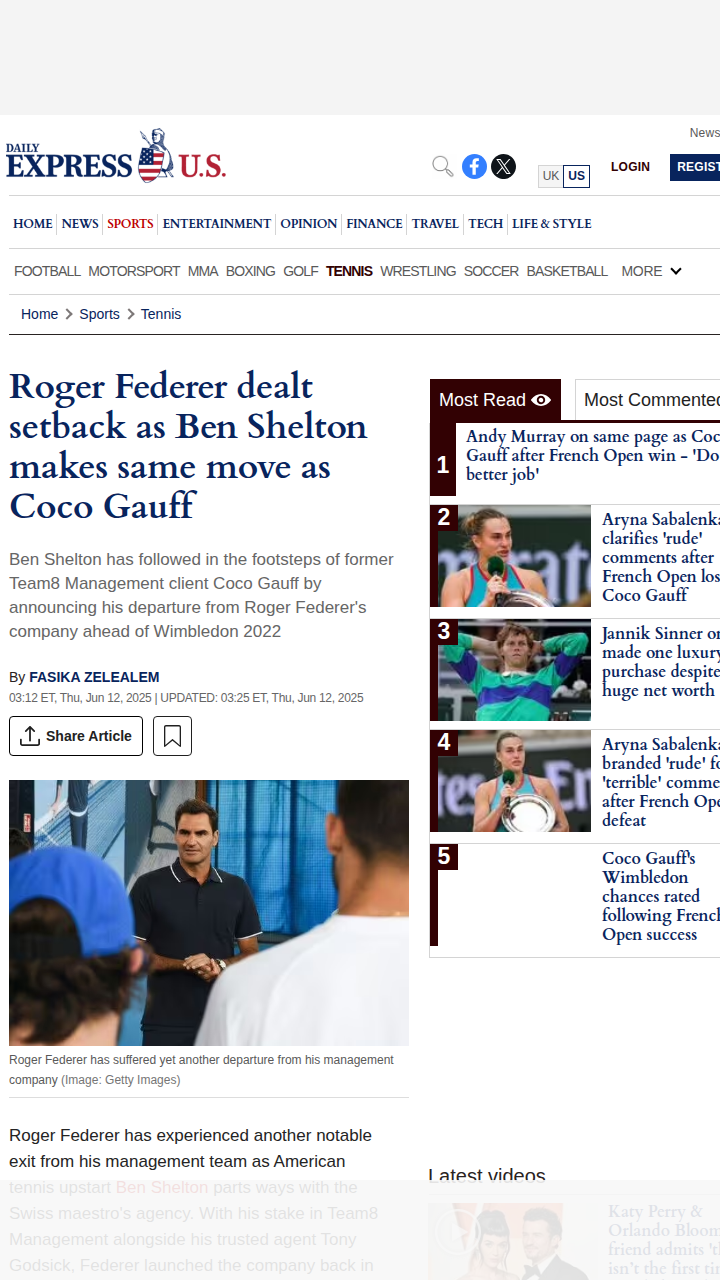Viewport: 720px width, 1280px height.
Task: Open Jannik Sinner luxury purchase headline
Action: (661, 662)
